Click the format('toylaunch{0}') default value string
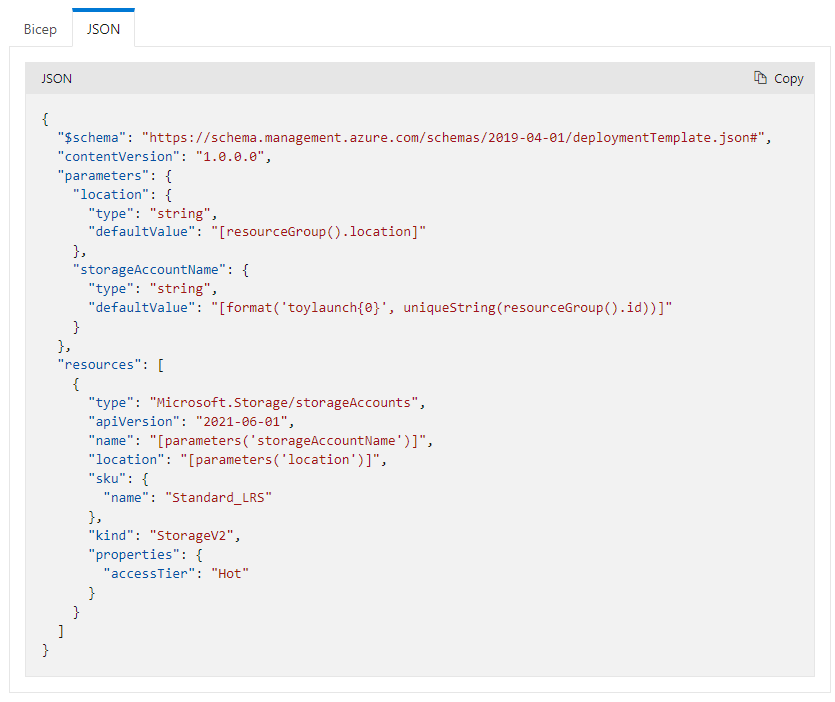 coord(441,308)
